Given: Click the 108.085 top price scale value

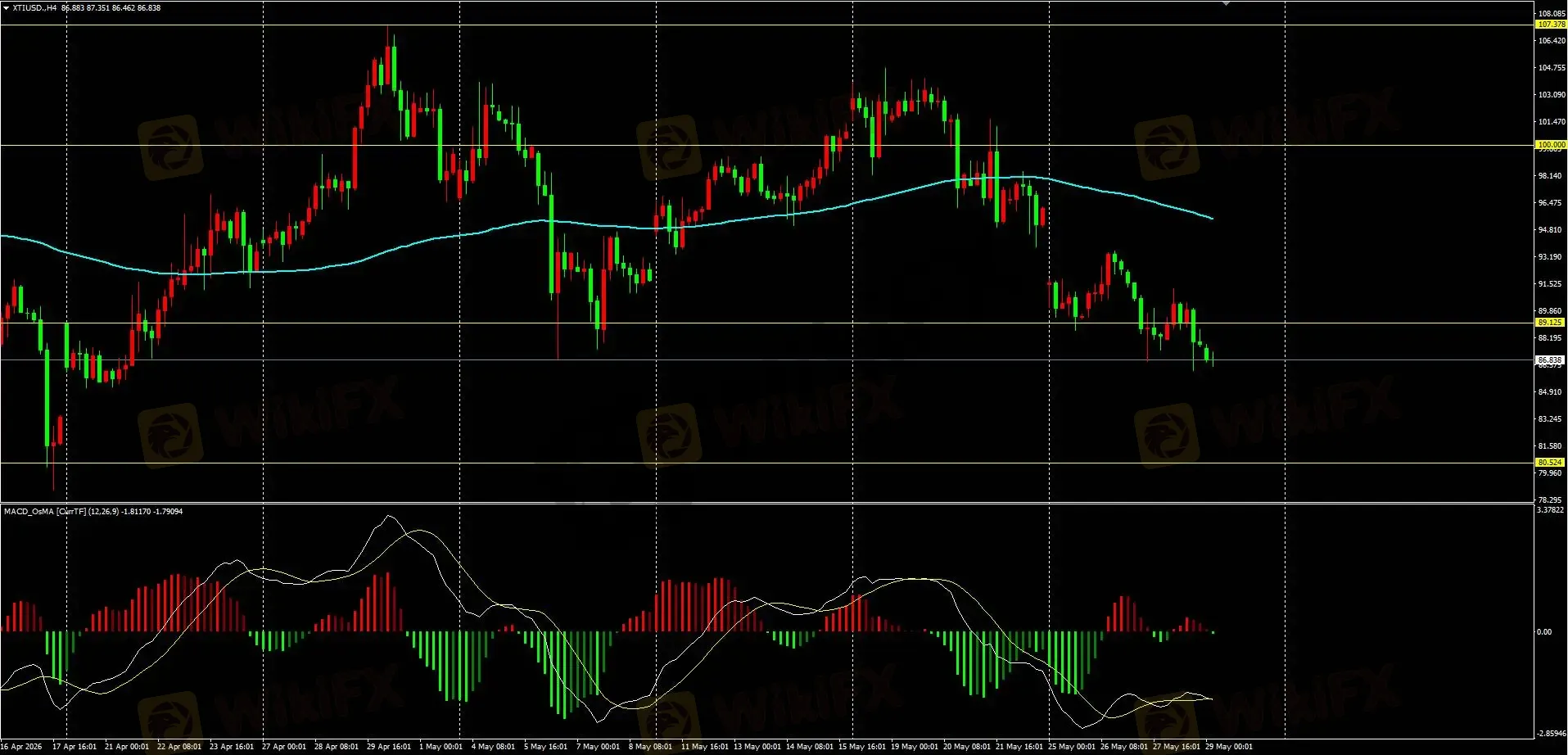Looking at the screenshot, I should pos(1552,14).
